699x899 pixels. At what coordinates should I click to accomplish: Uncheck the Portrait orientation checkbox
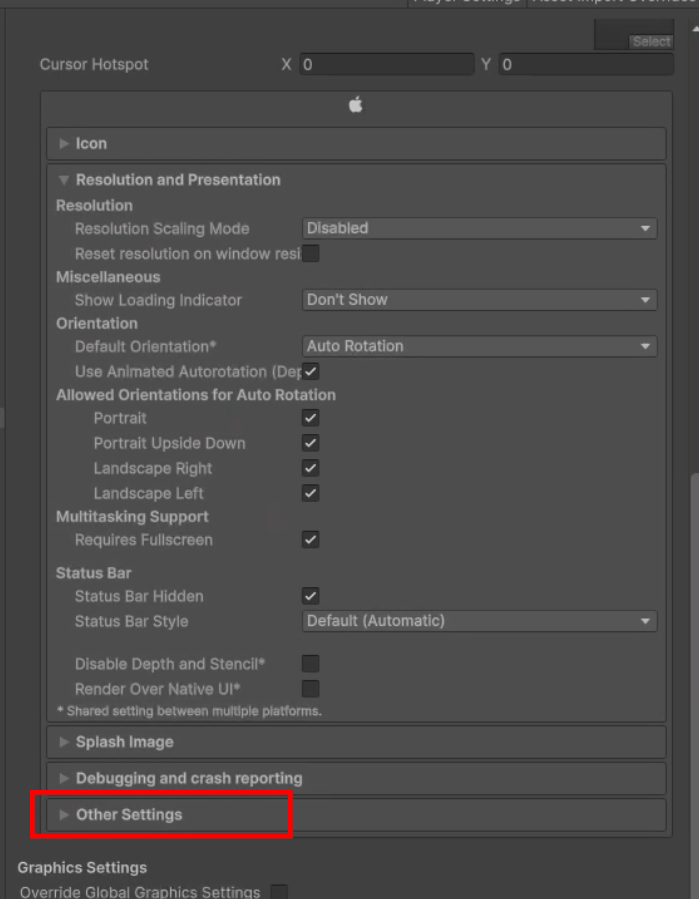coord(311,418)
